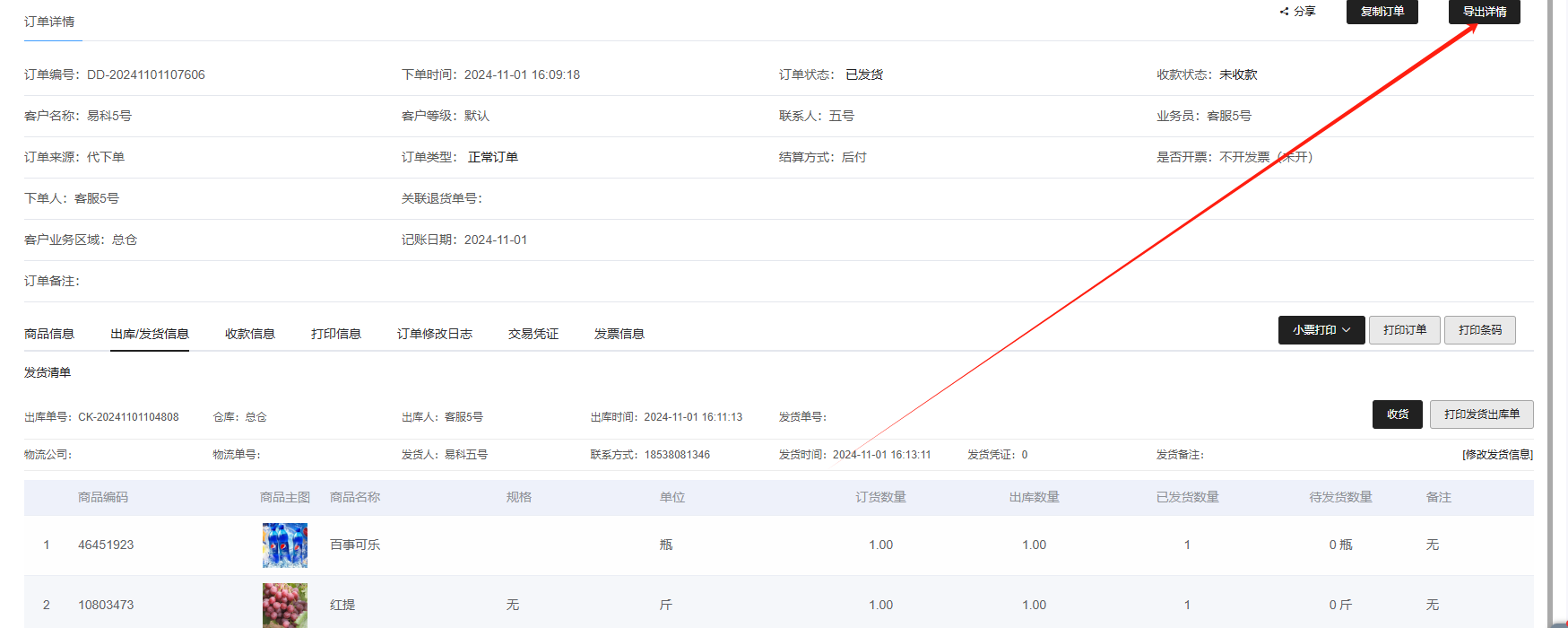Click the 打印发货出库单 button
This screenshot has height=628, width=1568.
coord(1481,414)
